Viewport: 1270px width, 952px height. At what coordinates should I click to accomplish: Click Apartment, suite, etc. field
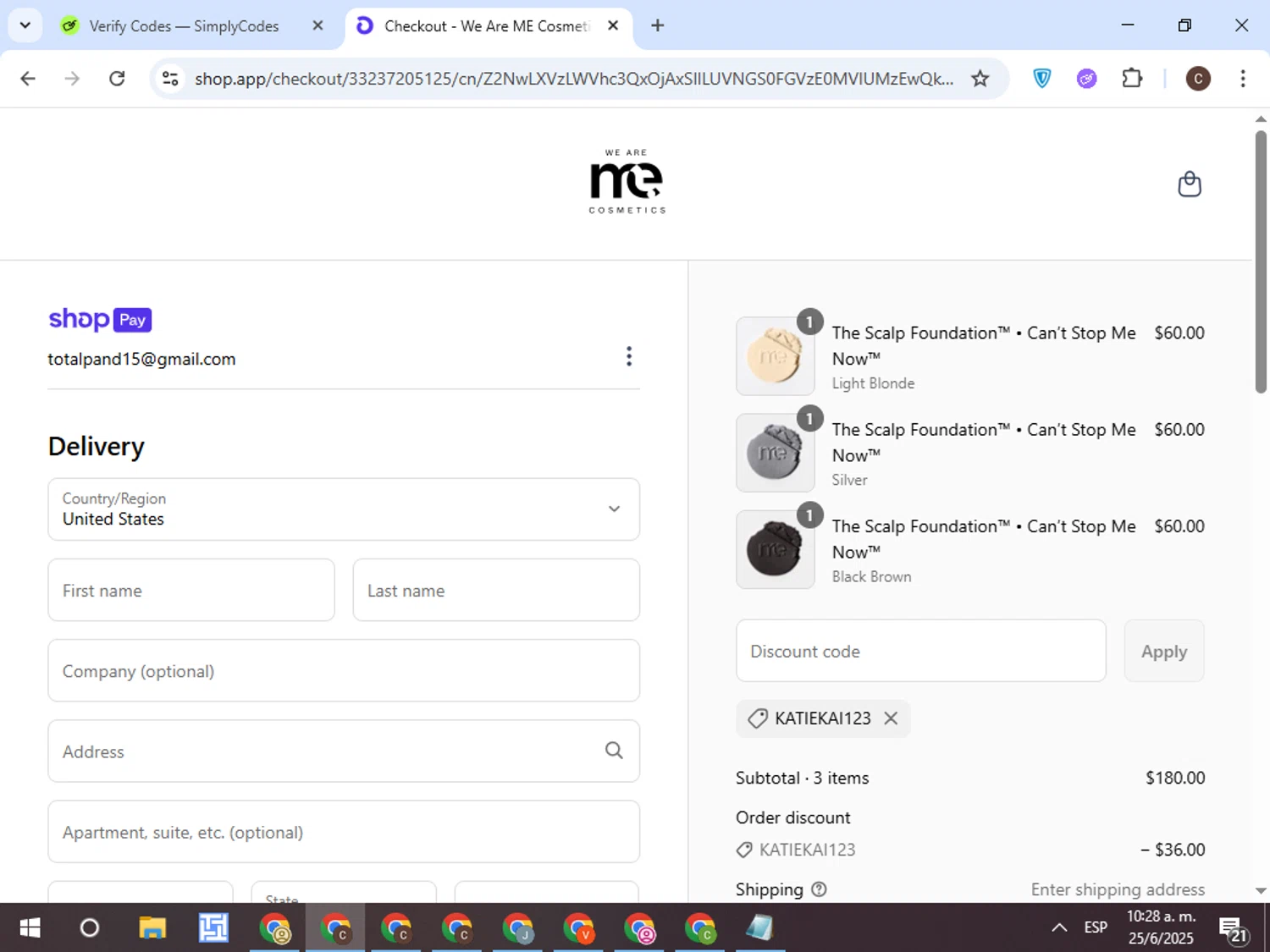coord(344,832)
